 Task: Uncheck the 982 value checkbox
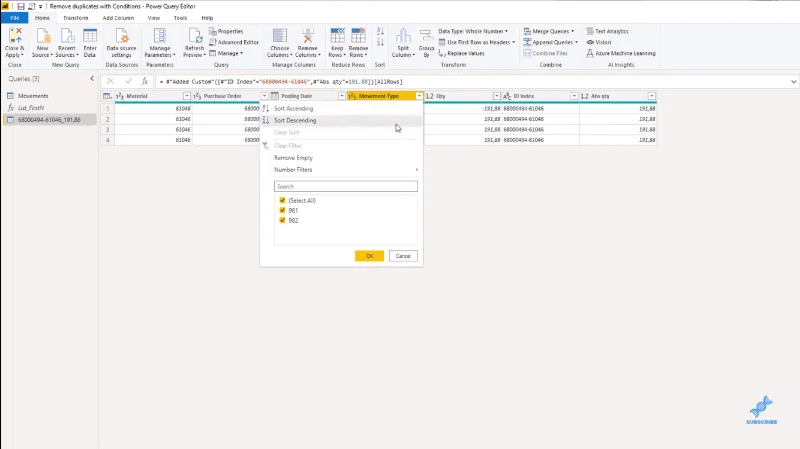point(282,220)
